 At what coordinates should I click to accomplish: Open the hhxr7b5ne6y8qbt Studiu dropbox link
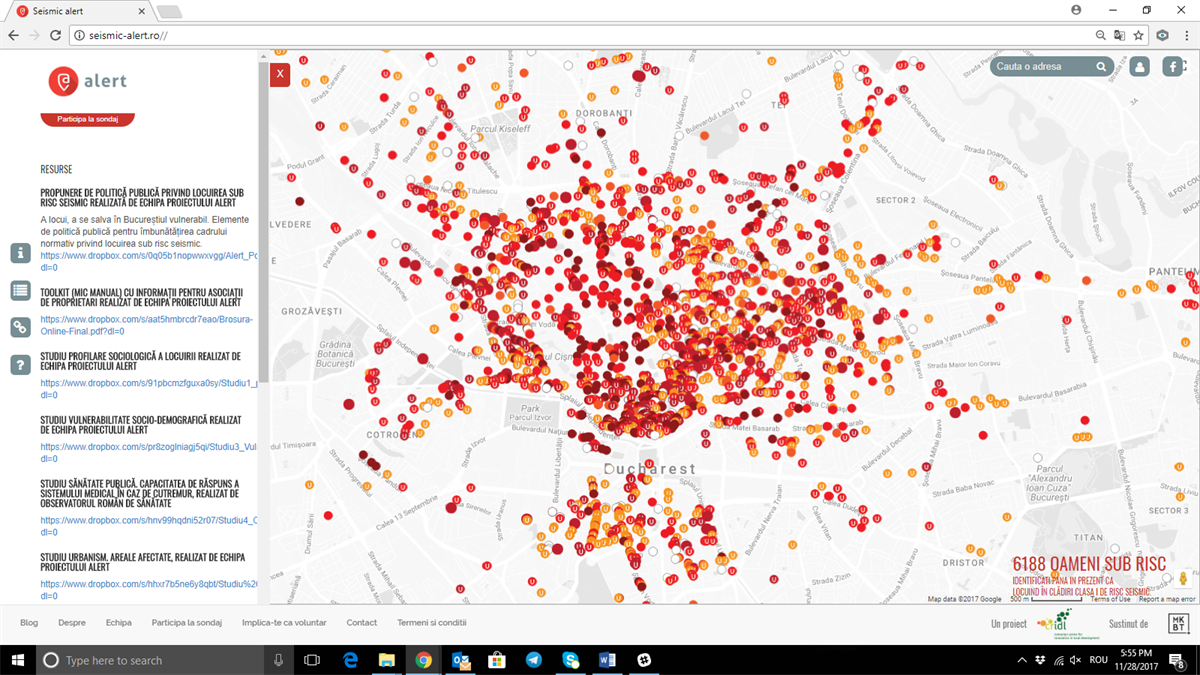(149, 590)
